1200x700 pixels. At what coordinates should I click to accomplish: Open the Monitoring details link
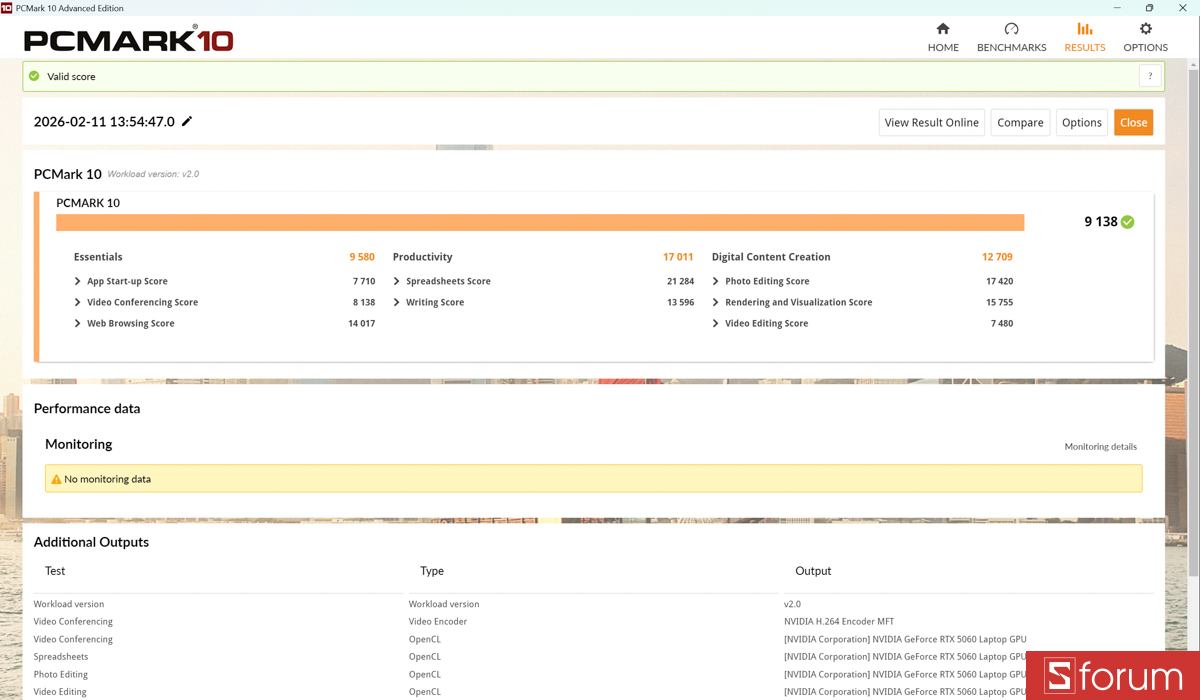coord(1100,447)
